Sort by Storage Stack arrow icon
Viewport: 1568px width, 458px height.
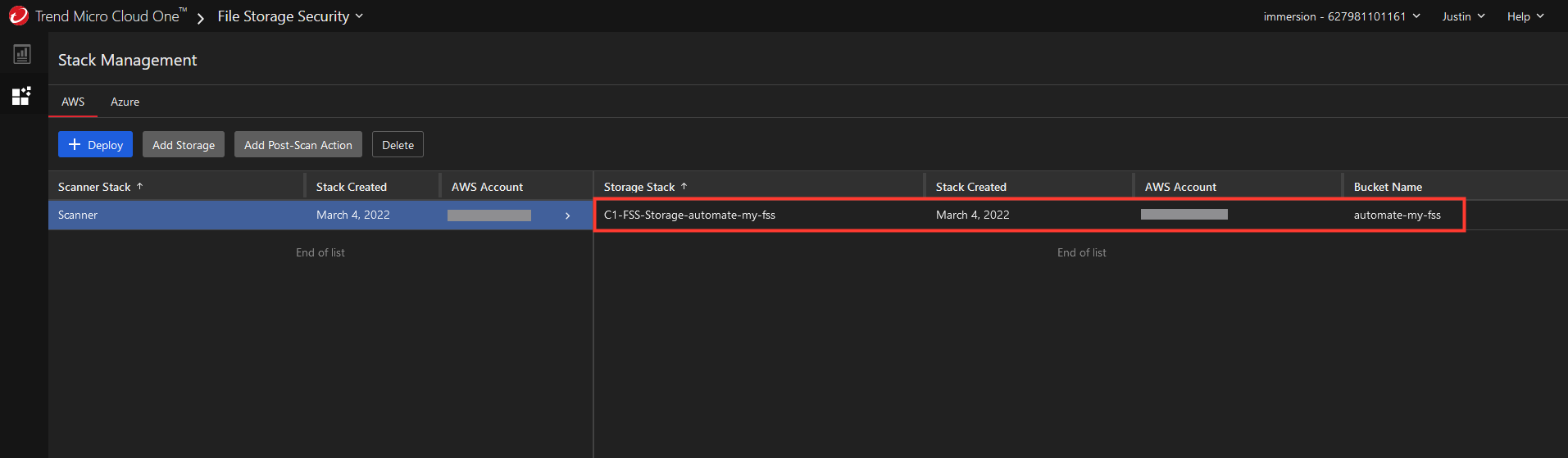click(x=684, y=187)
